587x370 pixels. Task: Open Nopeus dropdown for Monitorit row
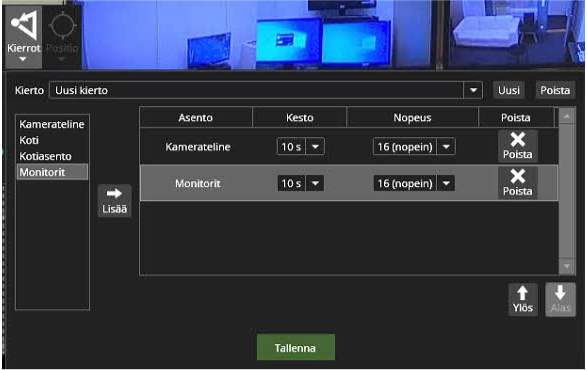446,183
